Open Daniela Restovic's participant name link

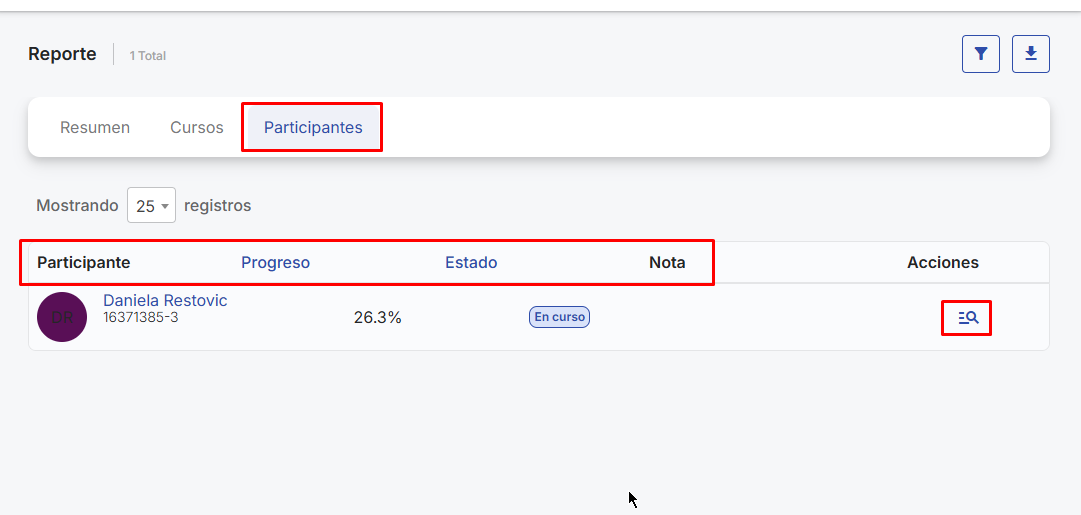[x=165, y=301]
